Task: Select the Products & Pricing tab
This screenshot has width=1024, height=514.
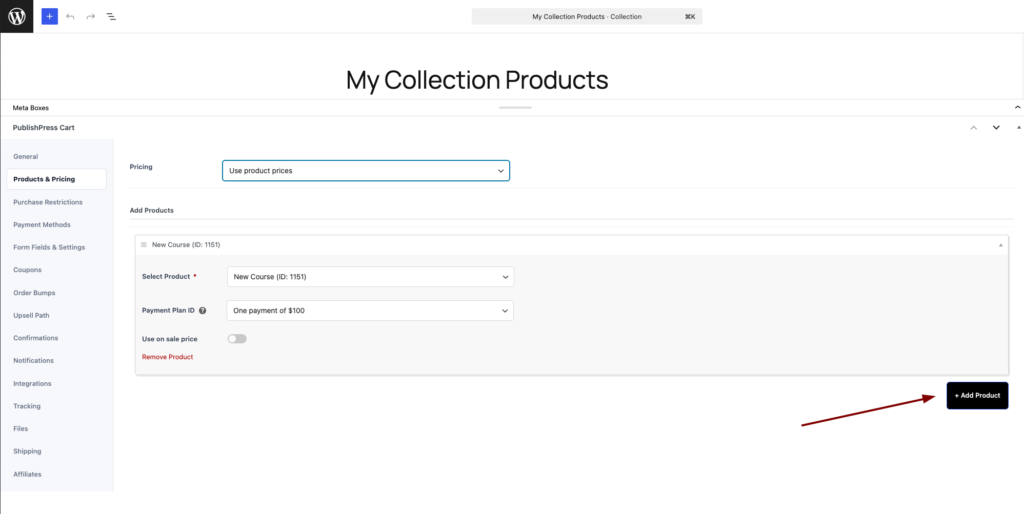Action: pyautogui.click(x=57, y=179)
